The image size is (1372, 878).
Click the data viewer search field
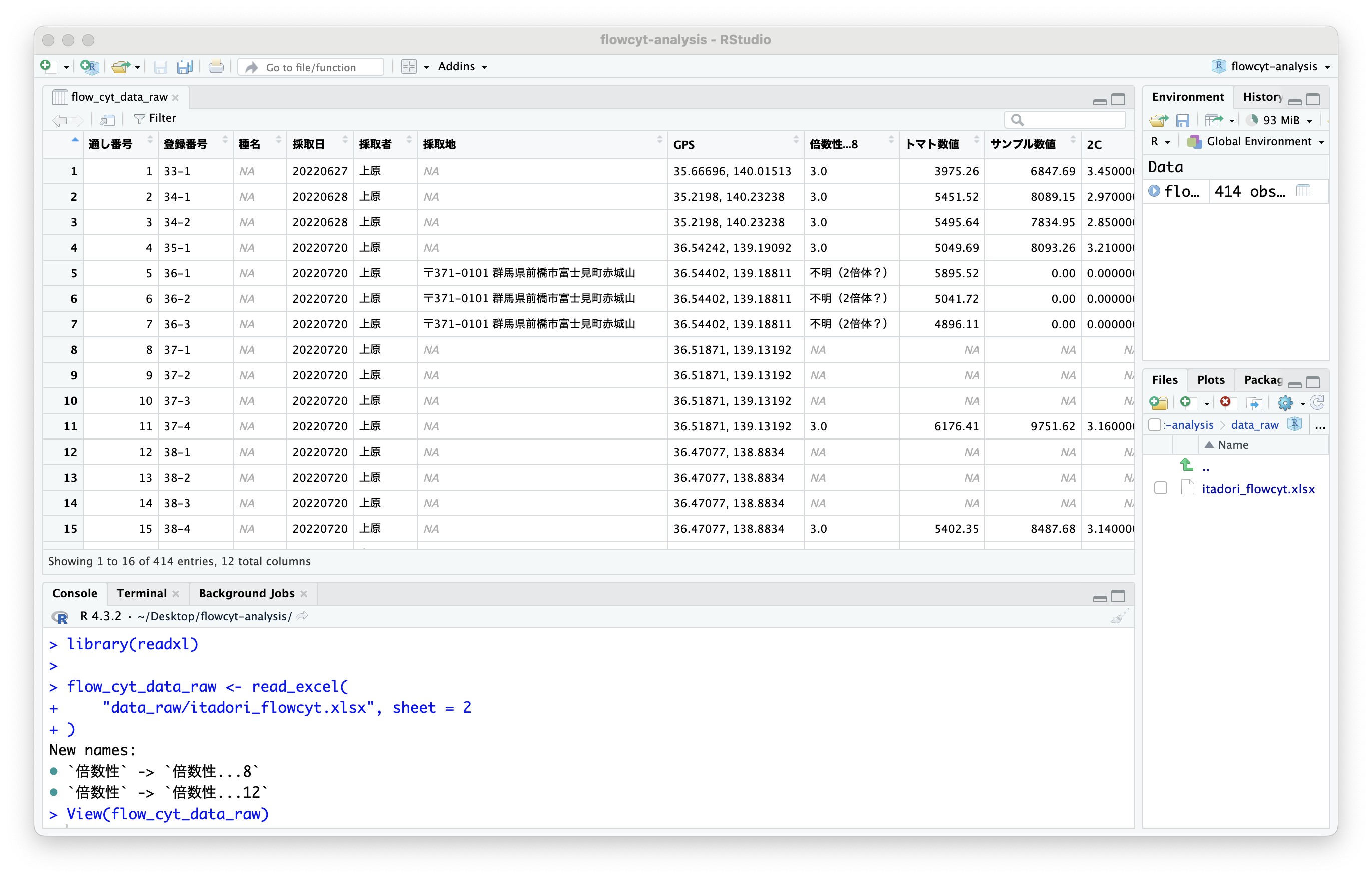(x=1072, y=120)
